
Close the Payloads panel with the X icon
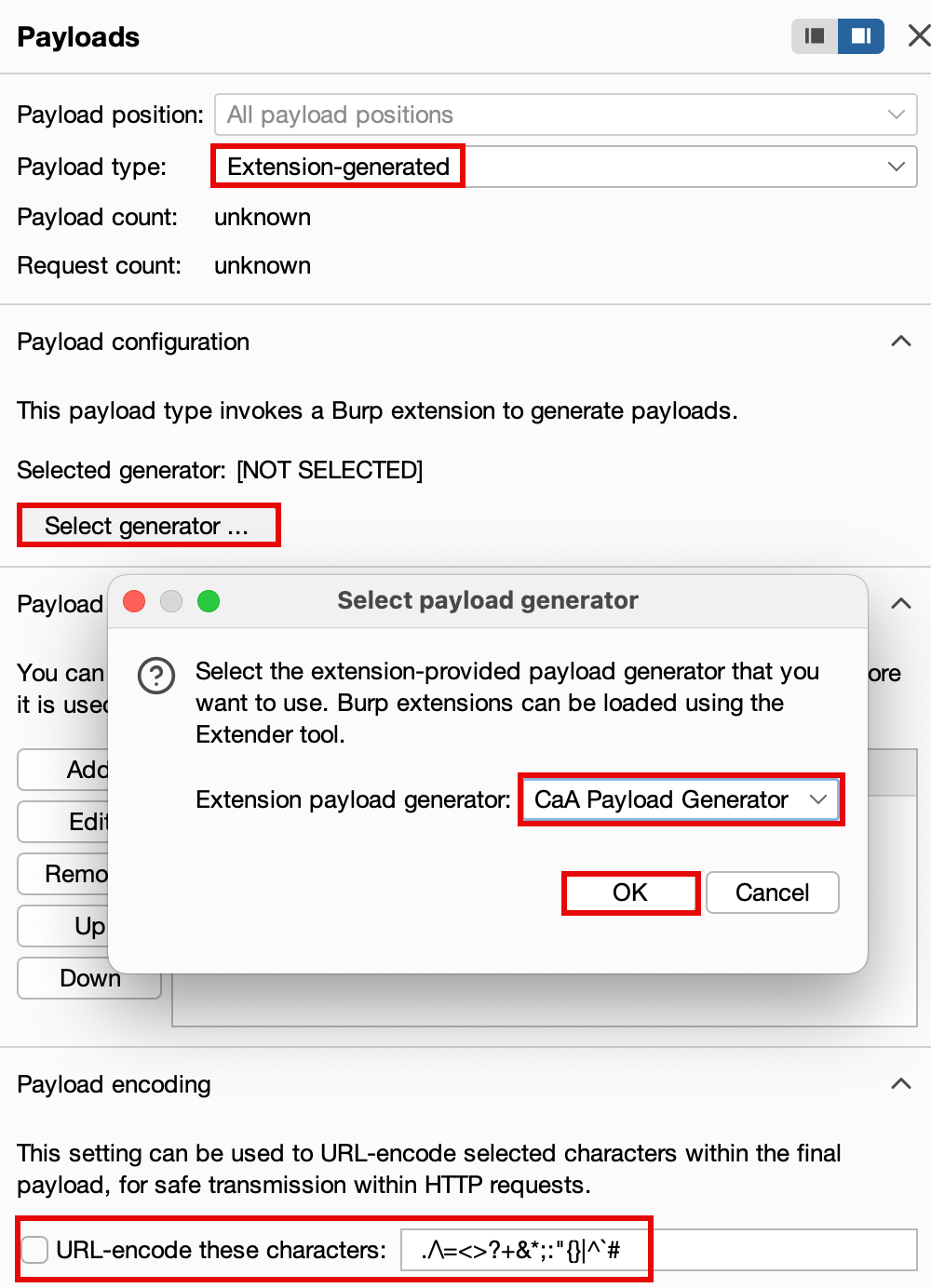919,36
